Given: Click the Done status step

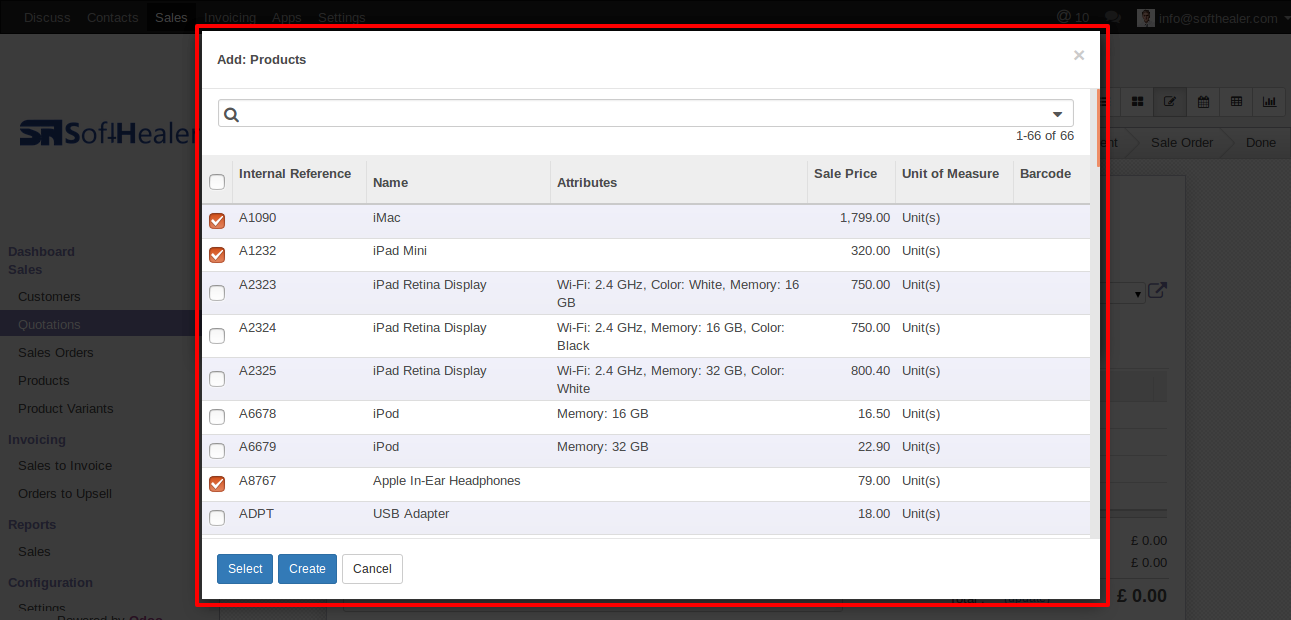Looking at the screenshot, I should pos(1260,142).
